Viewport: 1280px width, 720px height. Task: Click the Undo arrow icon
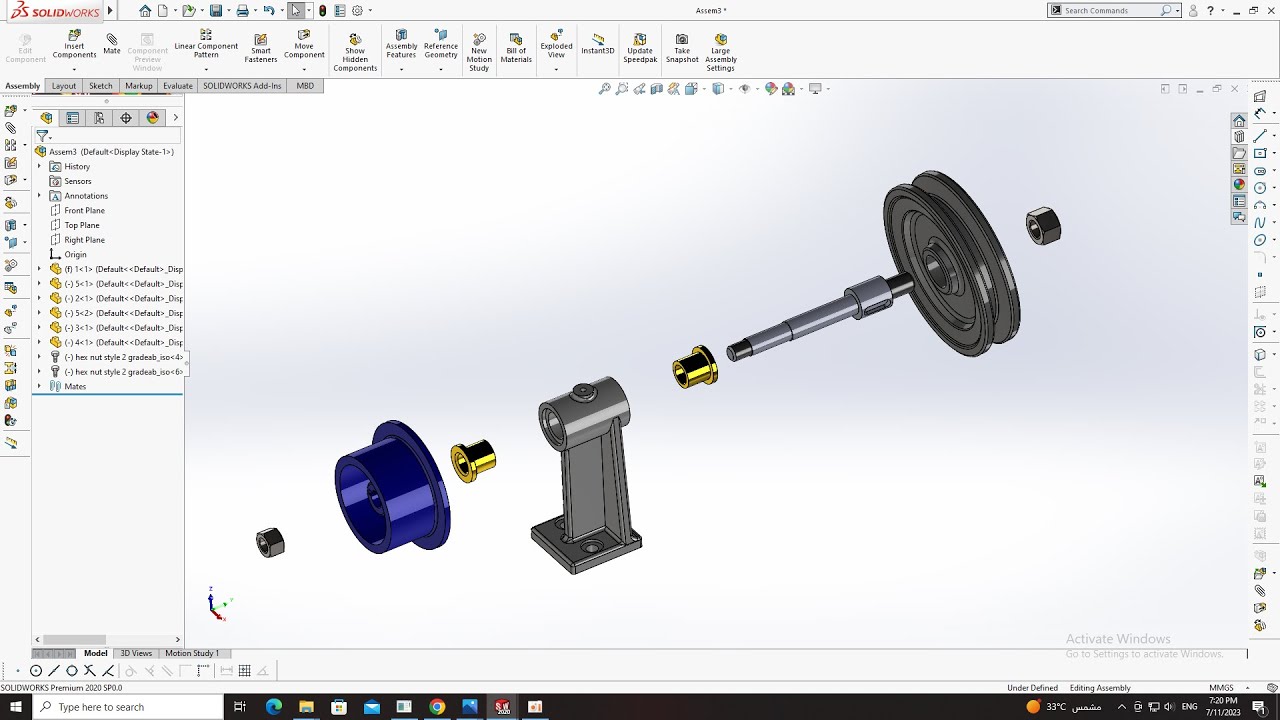268,11
